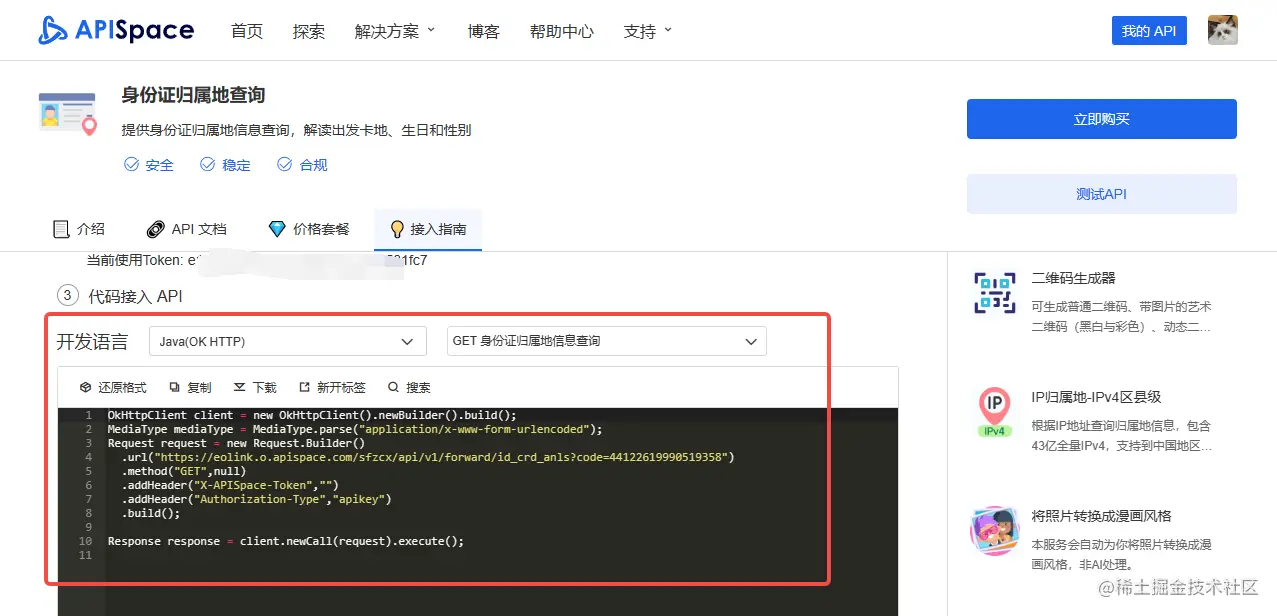Open 探索 in top navigation
Screen dimensions: 1277x616
pos(309,31)
